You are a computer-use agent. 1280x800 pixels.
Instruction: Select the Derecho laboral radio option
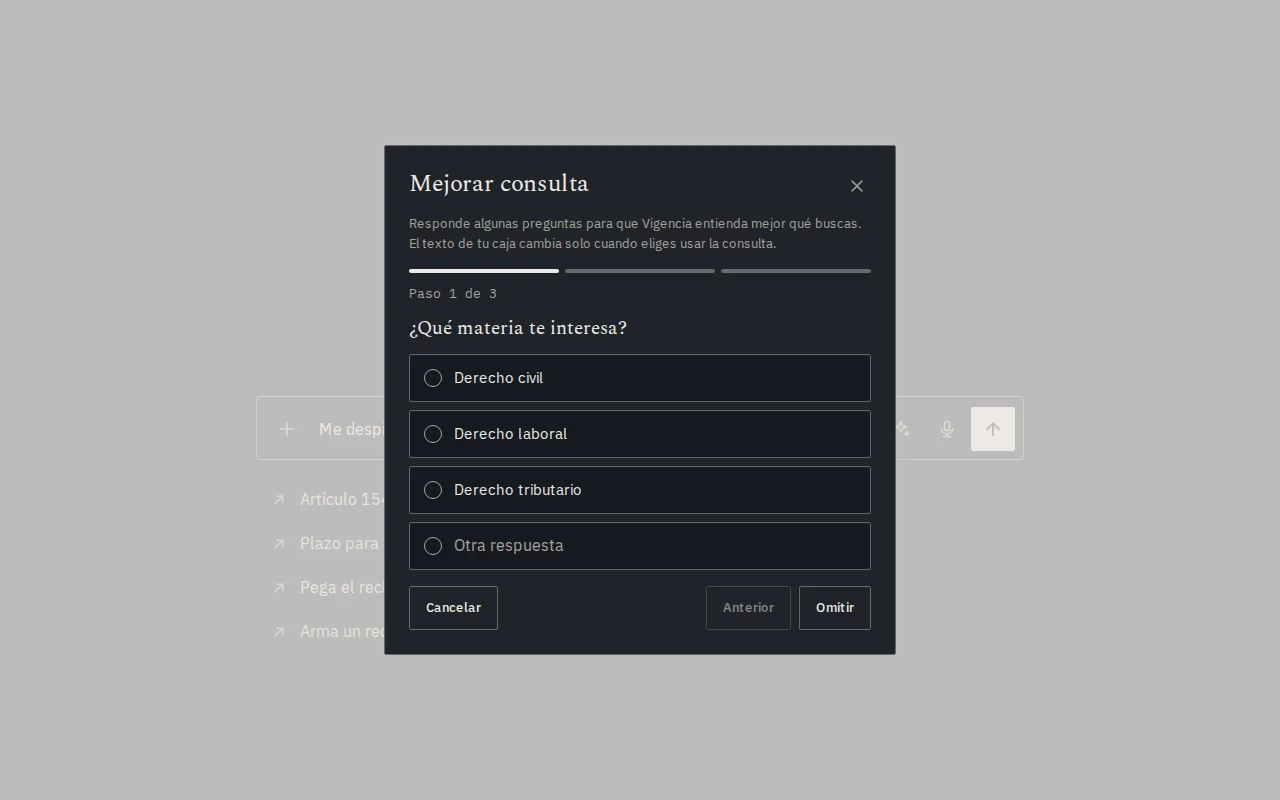point(640,434)
